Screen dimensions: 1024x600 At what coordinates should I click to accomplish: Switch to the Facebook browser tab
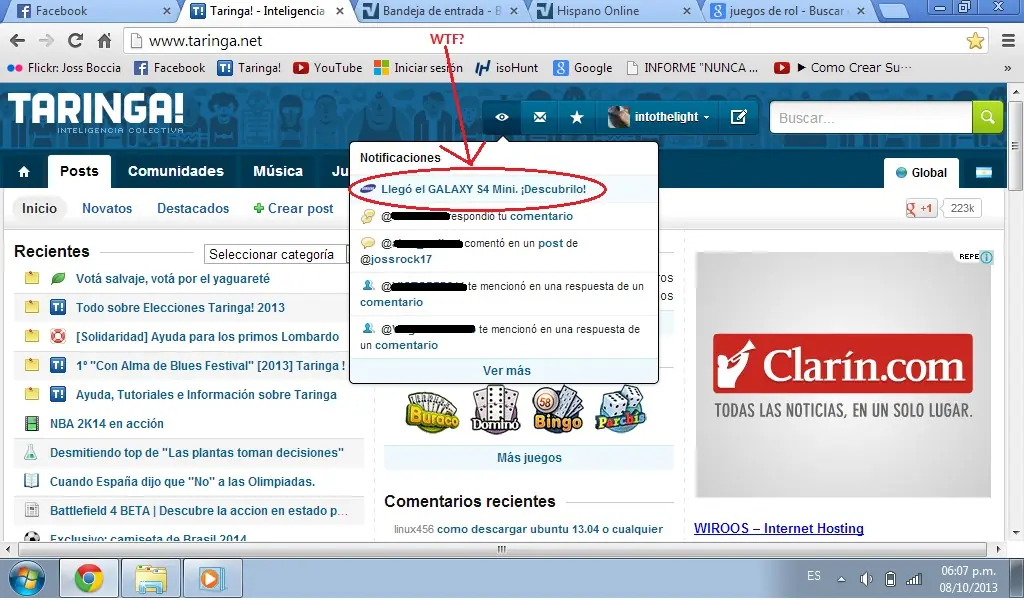coord(91,11)
